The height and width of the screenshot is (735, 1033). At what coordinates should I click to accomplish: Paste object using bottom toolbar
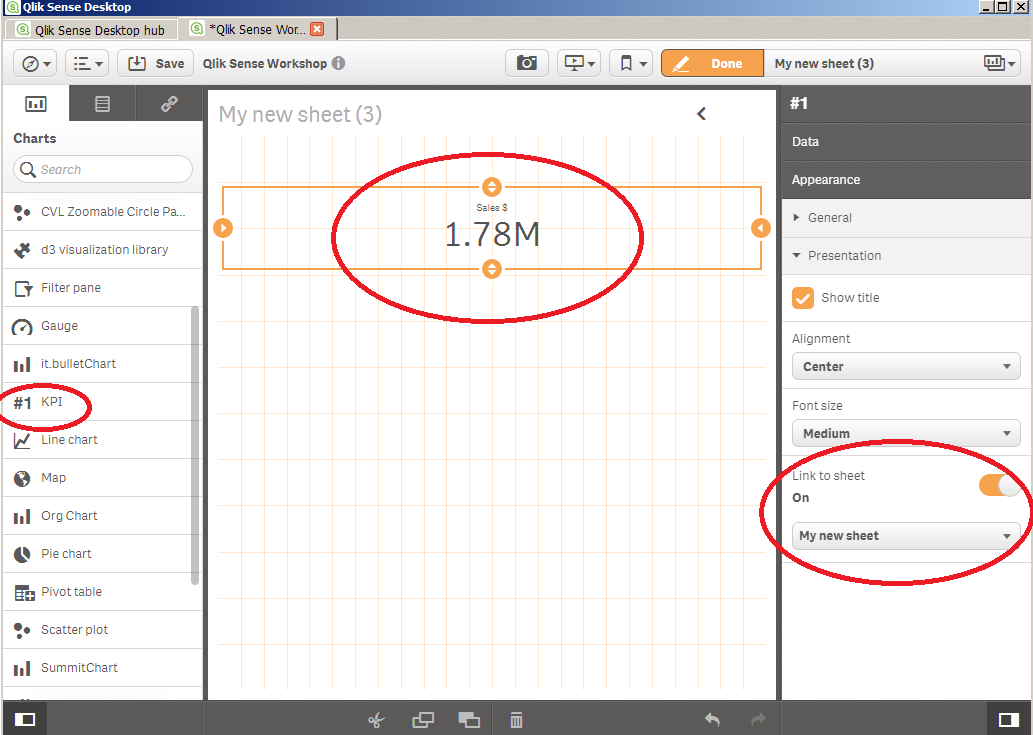pyautogui.click(x=469, y=720)
